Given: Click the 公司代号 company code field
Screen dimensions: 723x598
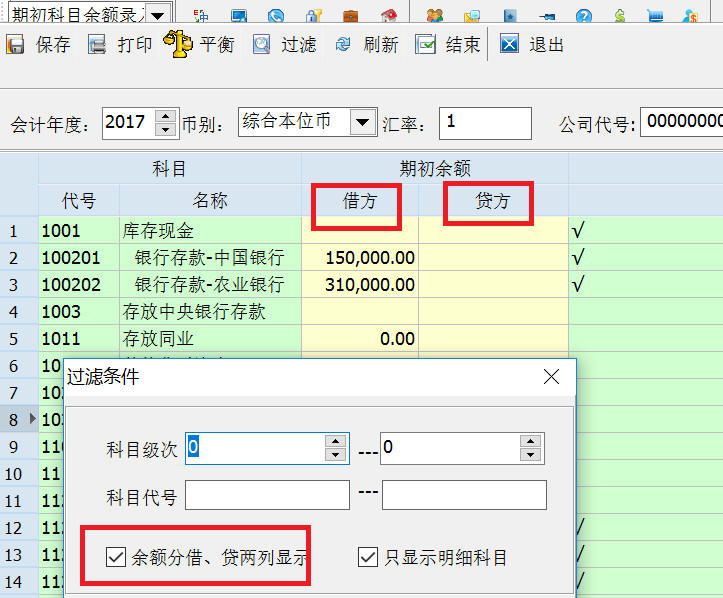Looking at the screenshot, I should point(682,122).
